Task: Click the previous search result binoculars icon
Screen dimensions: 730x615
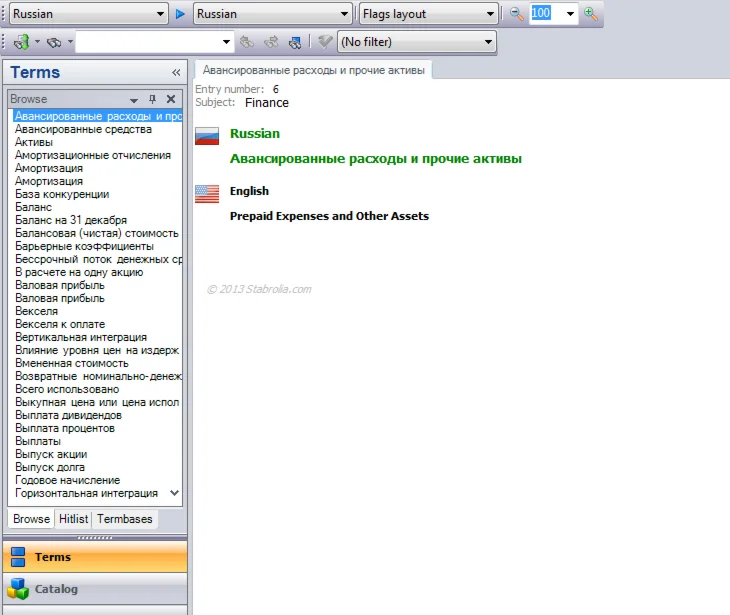Action: (246, 42)
